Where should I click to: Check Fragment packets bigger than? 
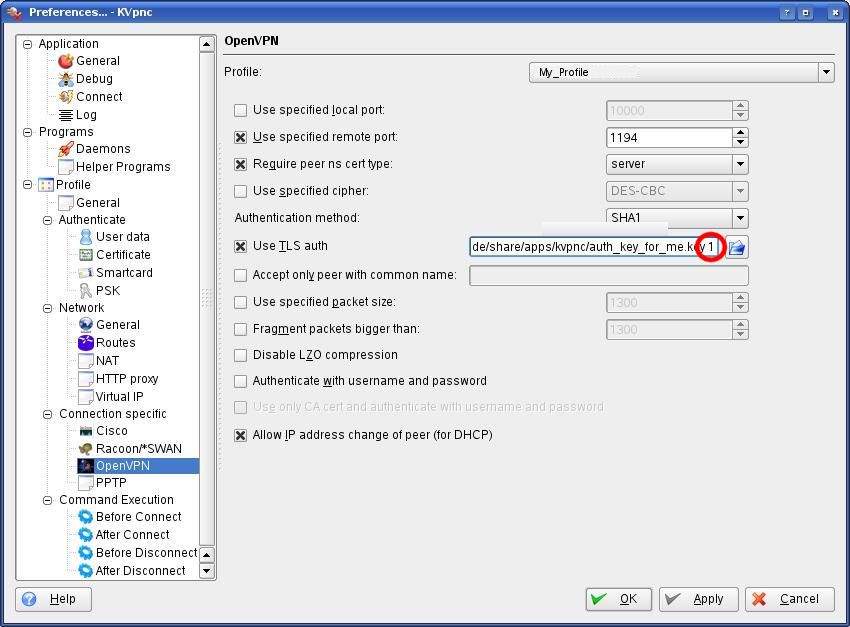coord(240,329)
